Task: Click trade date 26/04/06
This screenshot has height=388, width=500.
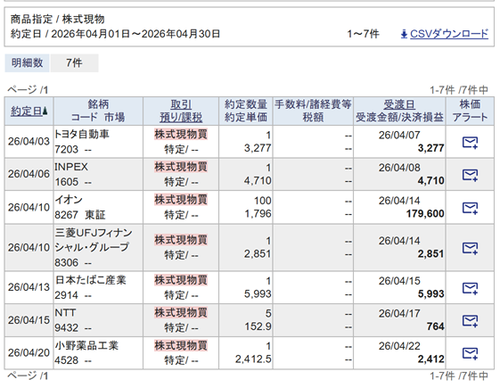Action: (29, 174)
